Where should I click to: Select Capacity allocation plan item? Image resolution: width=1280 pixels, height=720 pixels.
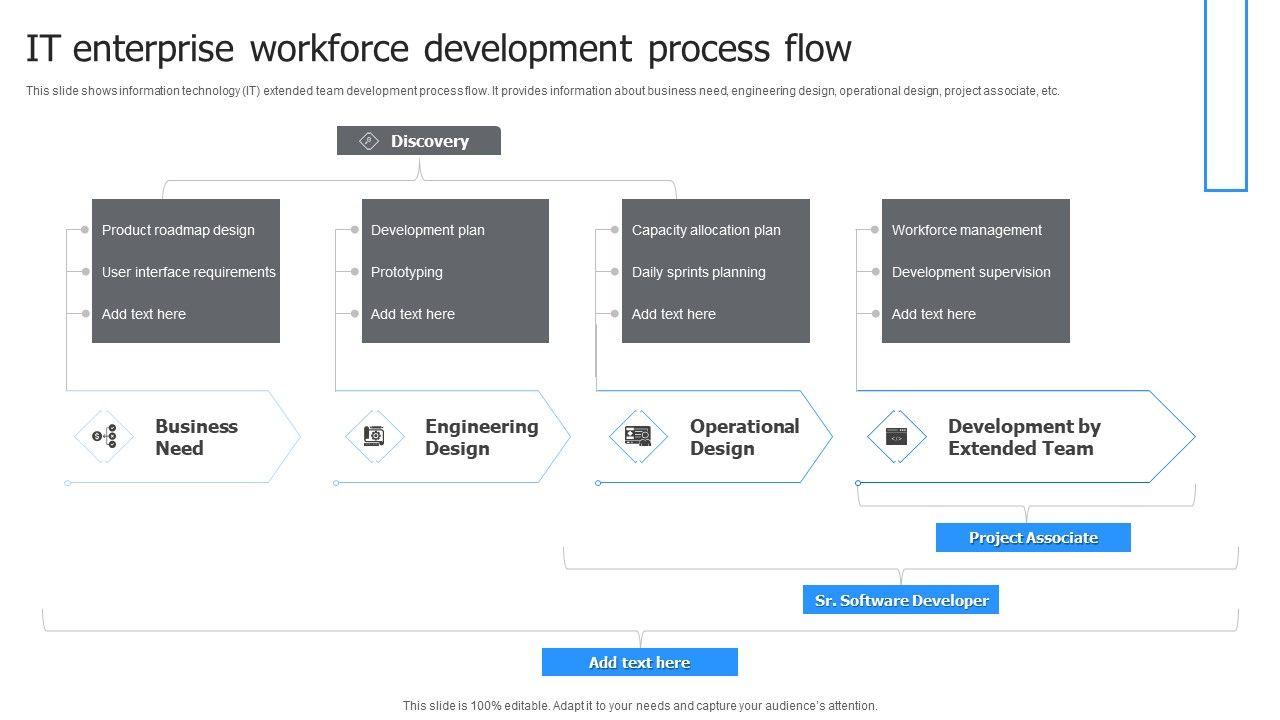pos(706,230)
